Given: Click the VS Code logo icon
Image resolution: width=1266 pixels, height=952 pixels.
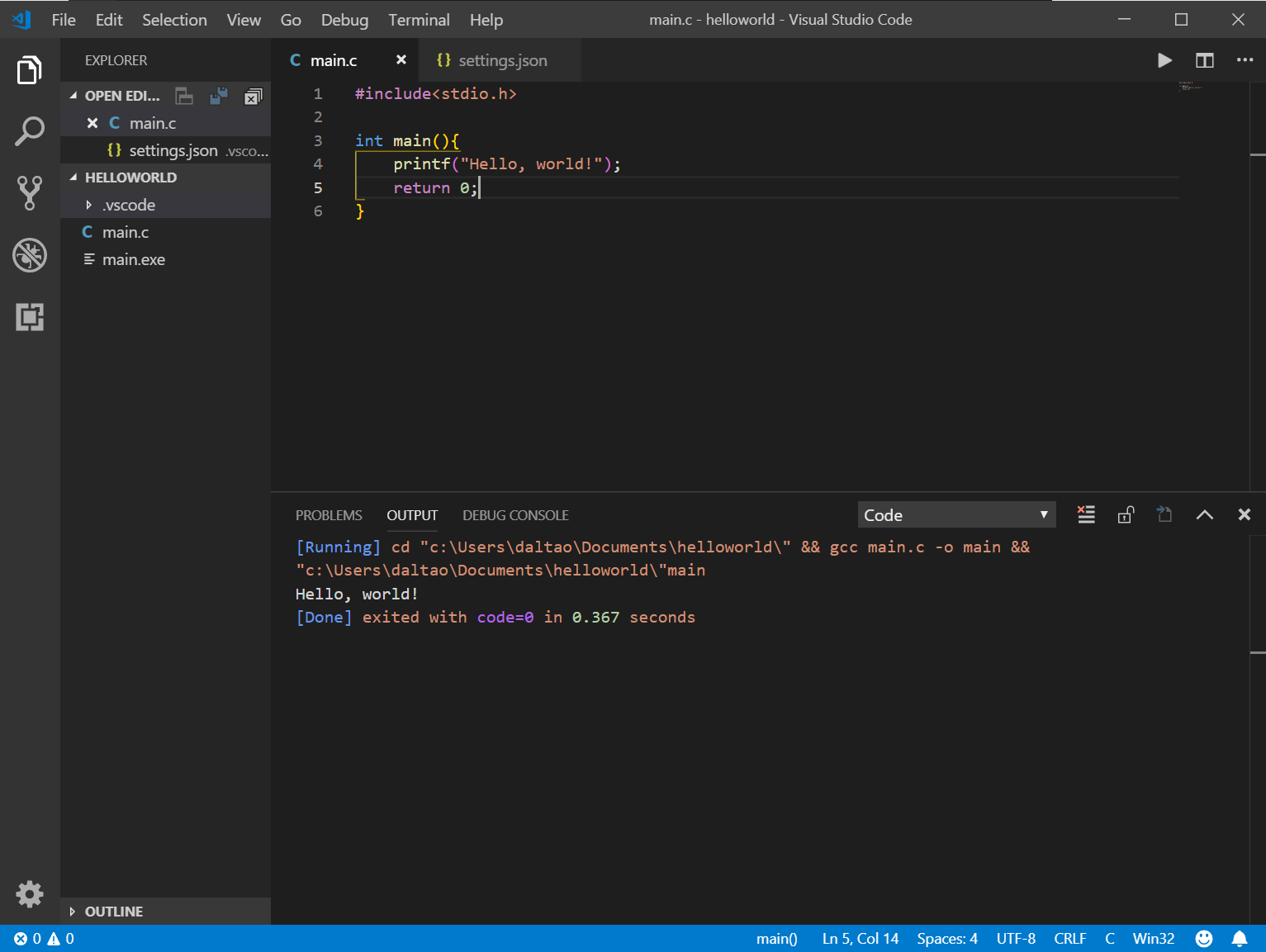Looking at the screenshot, I should pyautogui.click(x=22, y=20).
